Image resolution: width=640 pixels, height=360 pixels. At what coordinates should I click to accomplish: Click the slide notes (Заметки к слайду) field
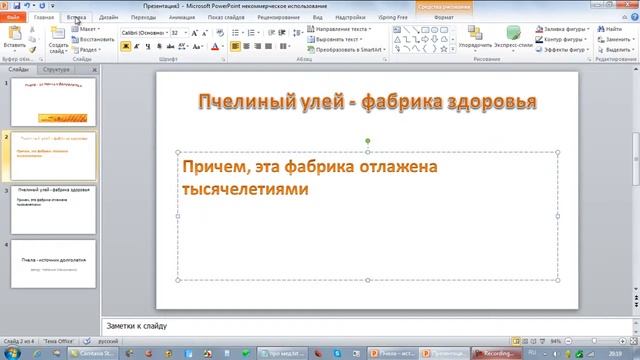pyautogui.click(x=367, y=326)
